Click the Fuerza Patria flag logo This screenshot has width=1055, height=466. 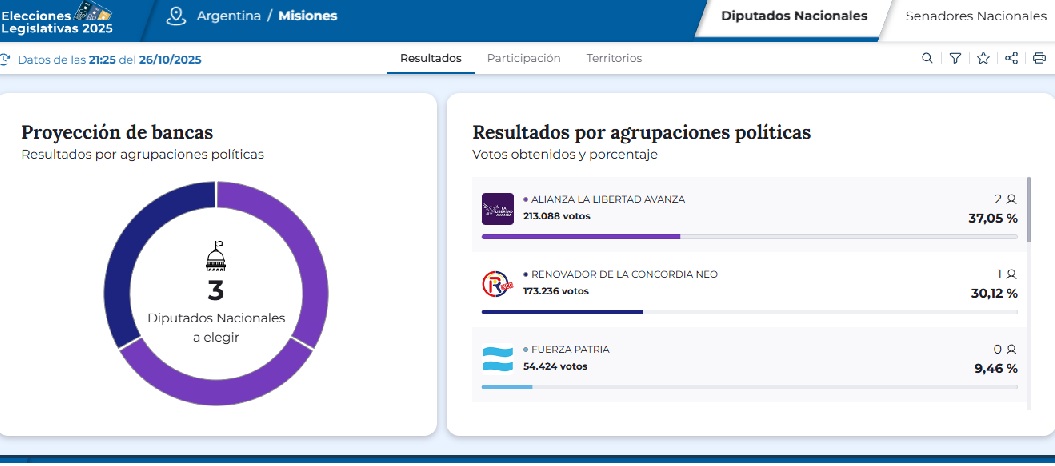pyautogui.click(x=497, y=359)
